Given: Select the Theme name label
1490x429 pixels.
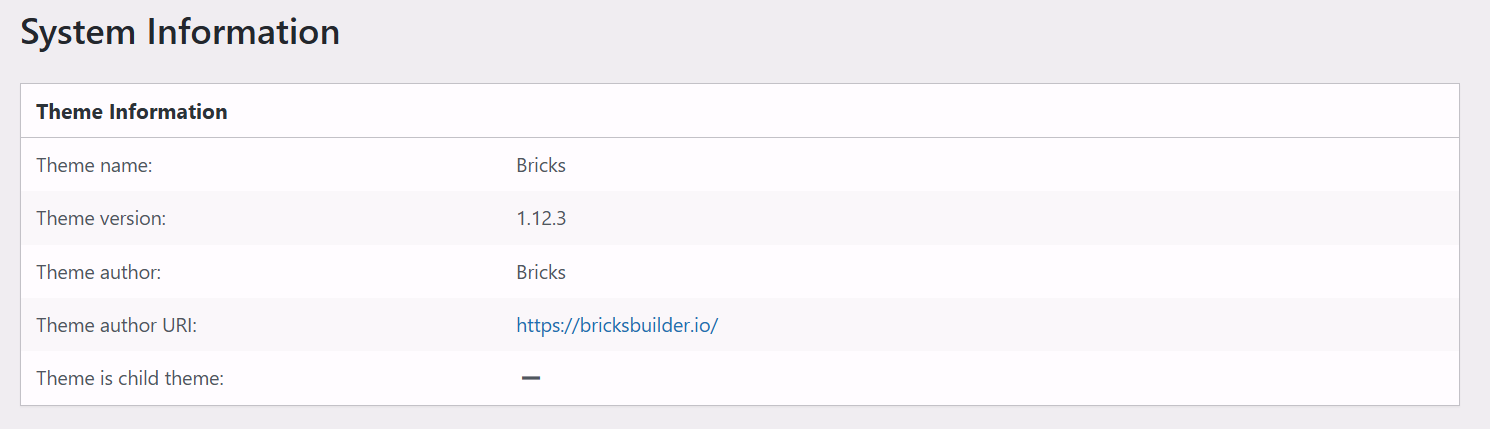Looking at the screenshot, I should tap(94, 165).
